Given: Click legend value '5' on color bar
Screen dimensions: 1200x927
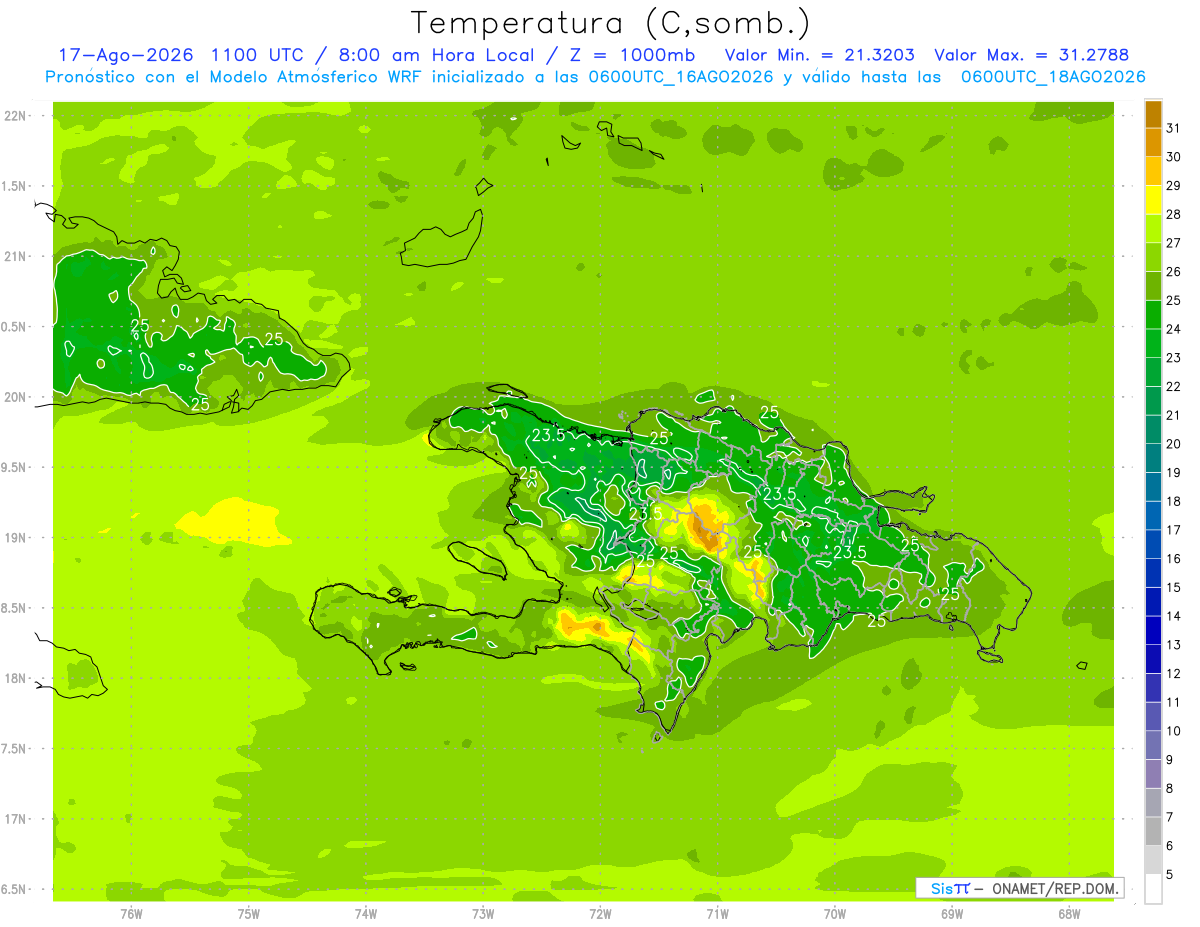Looking at the screenshot, I should 1169,874.
